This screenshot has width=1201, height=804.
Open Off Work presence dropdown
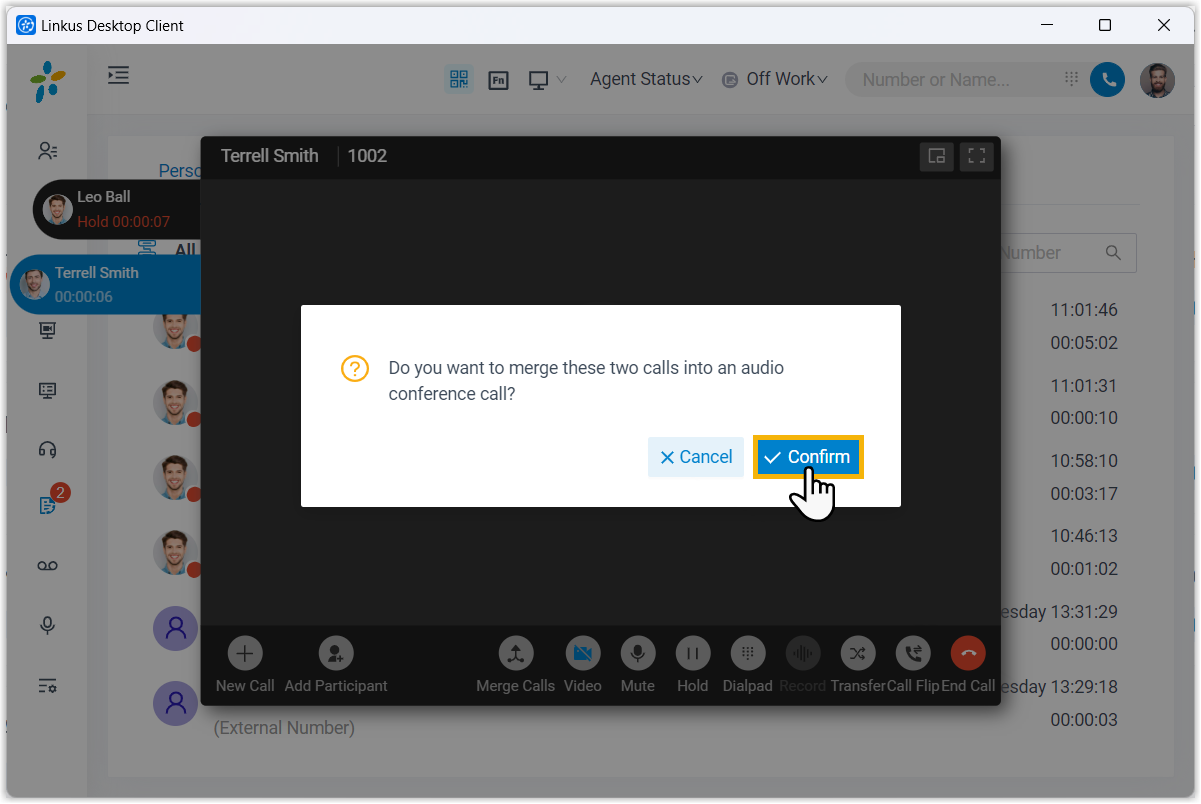(x=775, y=79)
